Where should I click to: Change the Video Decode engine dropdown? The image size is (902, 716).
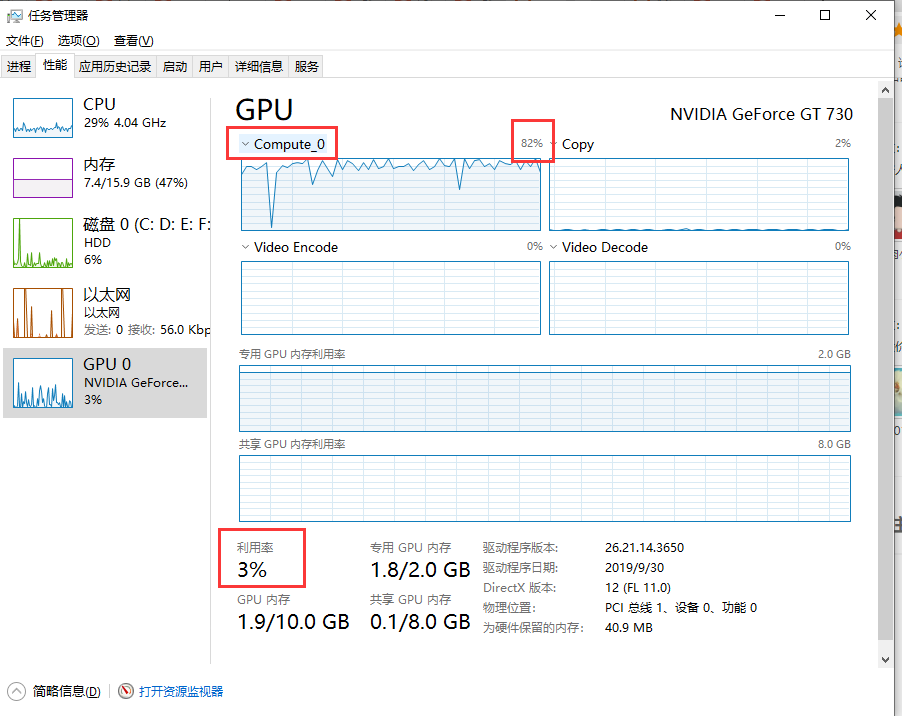(553, 246)
